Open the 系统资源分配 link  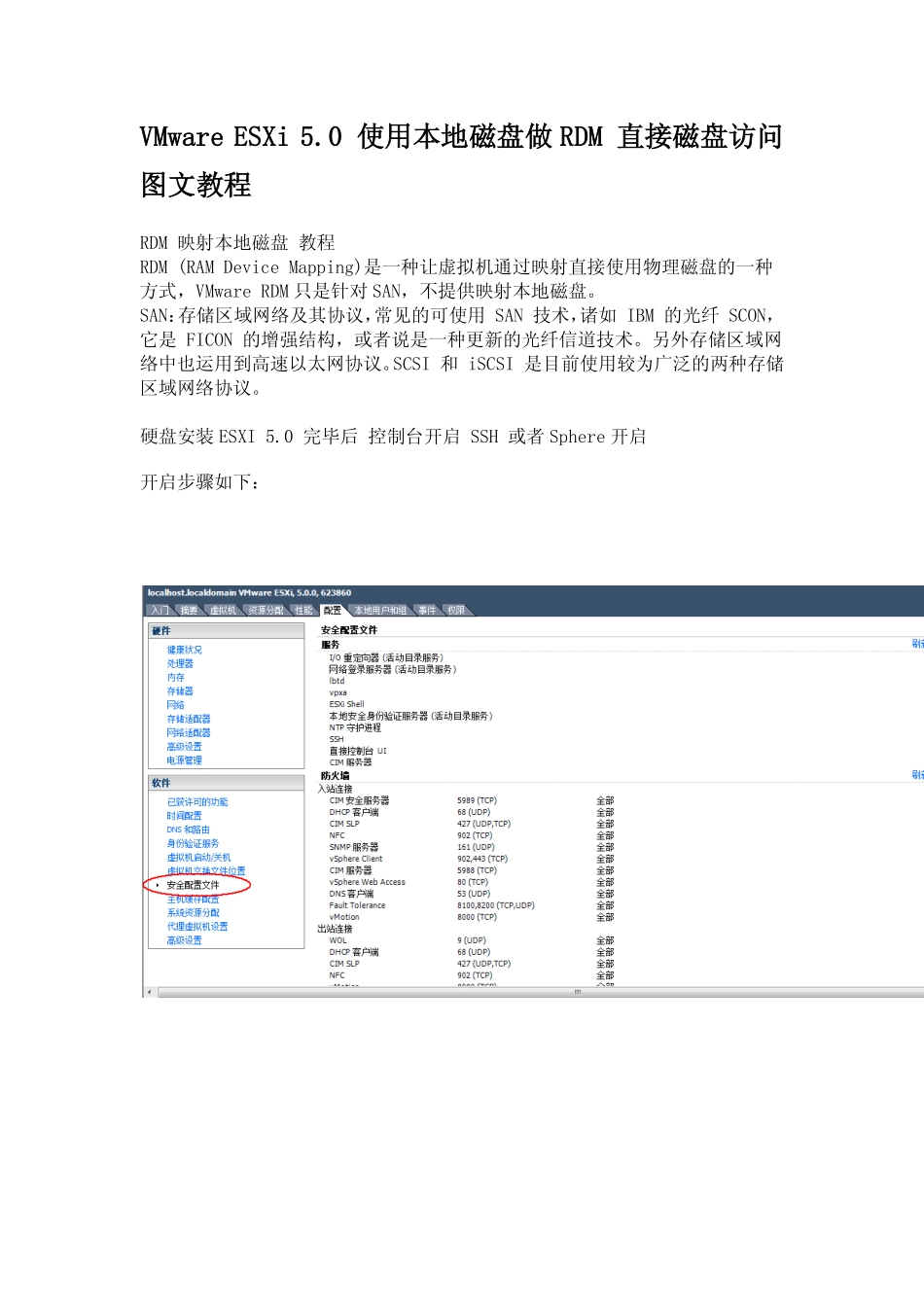(194, 912)
